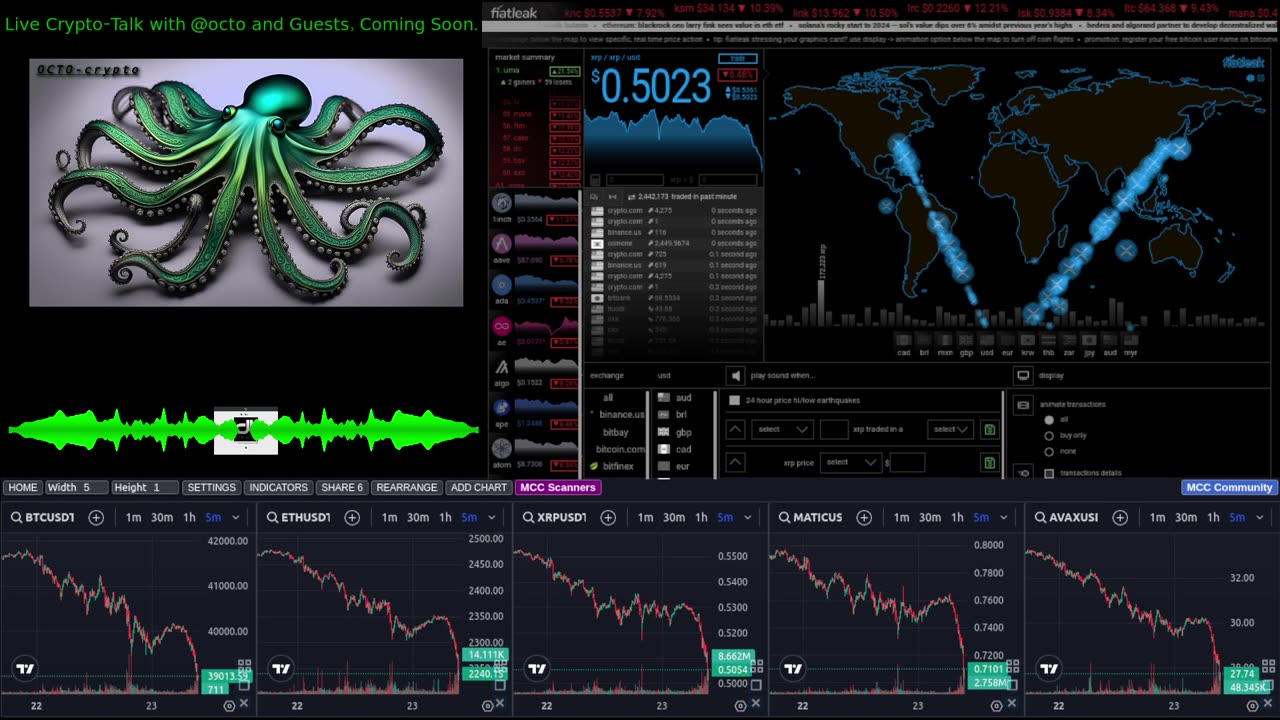The image size is (1280, 720).
Task: Click the speaker icon beside play sound when
Action: coord(736,376)
